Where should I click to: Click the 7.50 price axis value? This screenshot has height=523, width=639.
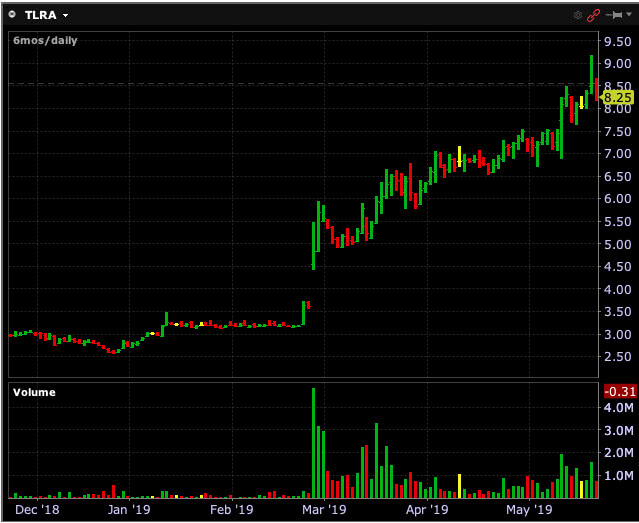point(617,131)
